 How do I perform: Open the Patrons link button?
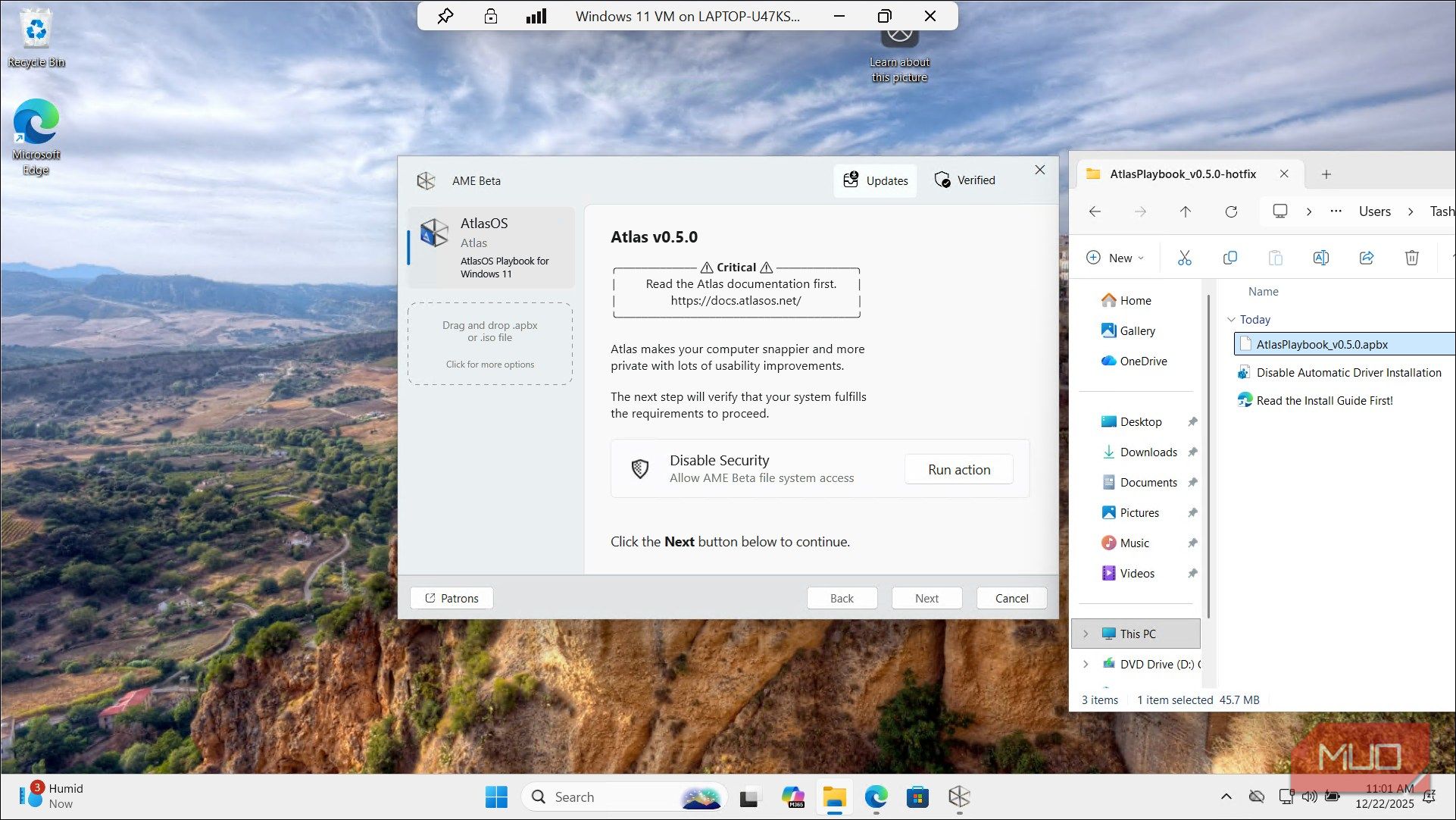click(451, 598)
